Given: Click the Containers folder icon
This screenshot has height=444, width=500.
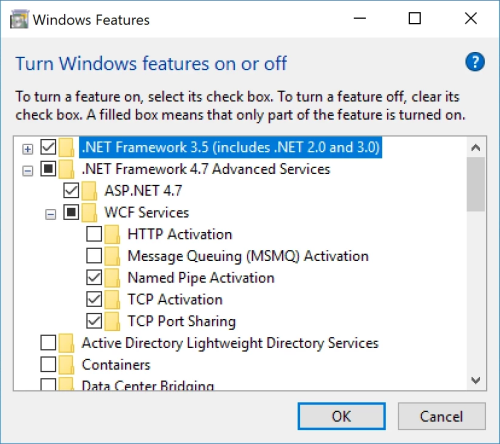Looking at the screenshot, I should click(66, 365).
